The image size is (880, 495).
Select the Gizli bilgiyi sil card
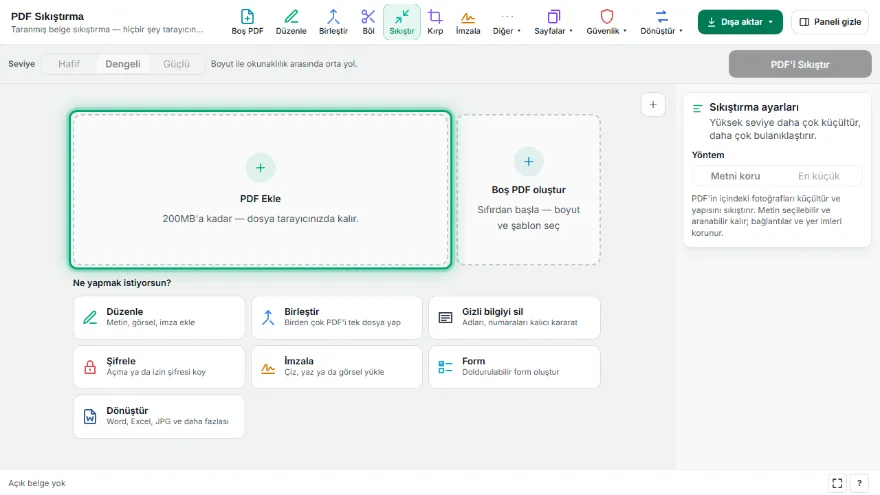(514, 318)
